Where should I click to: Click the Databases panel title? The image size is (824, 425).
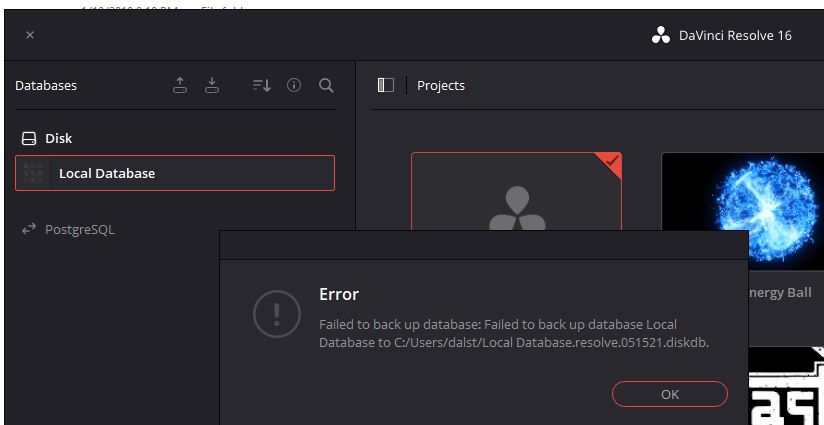(46, 86)
